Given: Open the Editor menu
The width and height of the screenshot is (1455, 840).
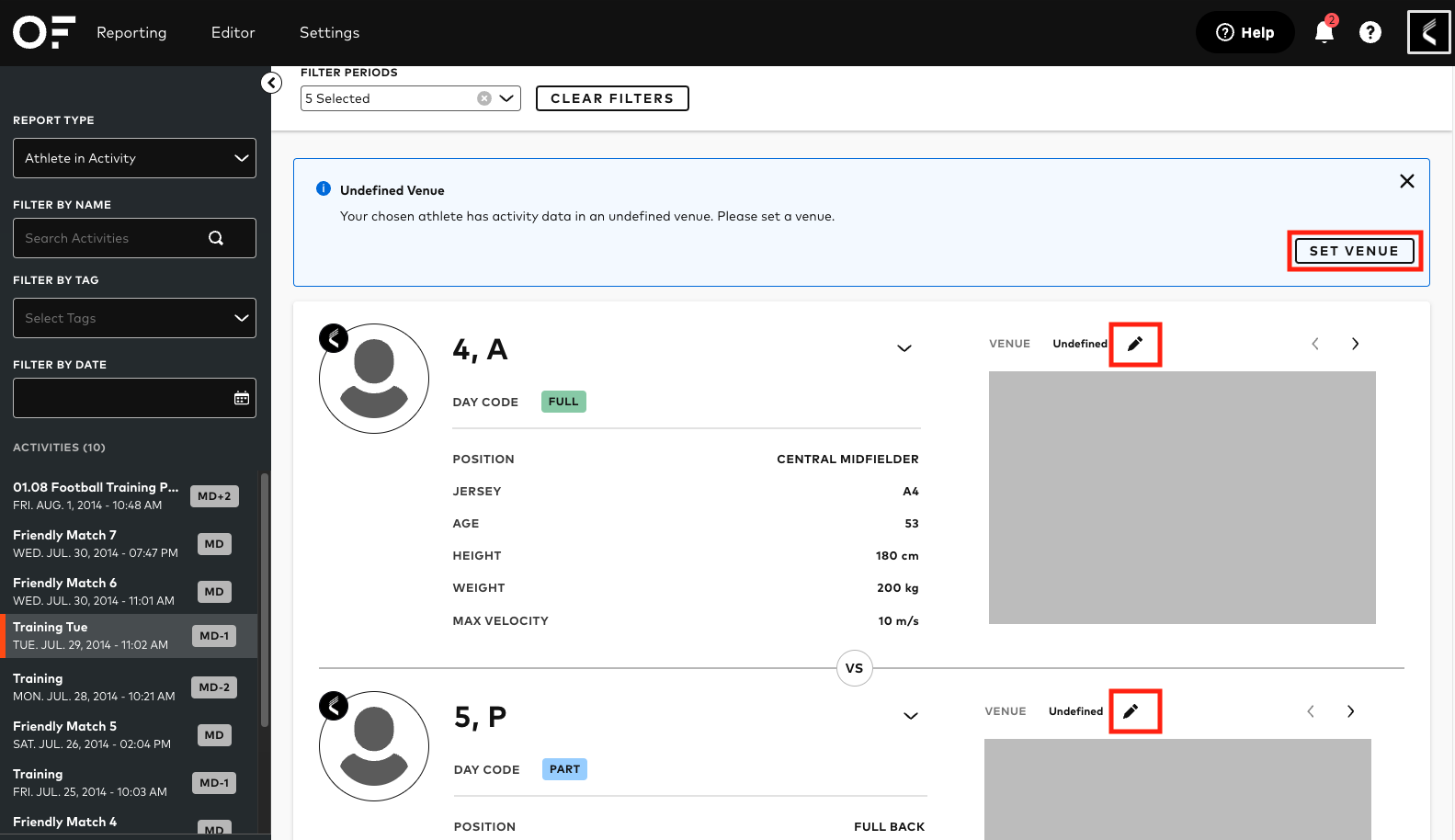Looking at the screenshot, I should tap(233, 32).
